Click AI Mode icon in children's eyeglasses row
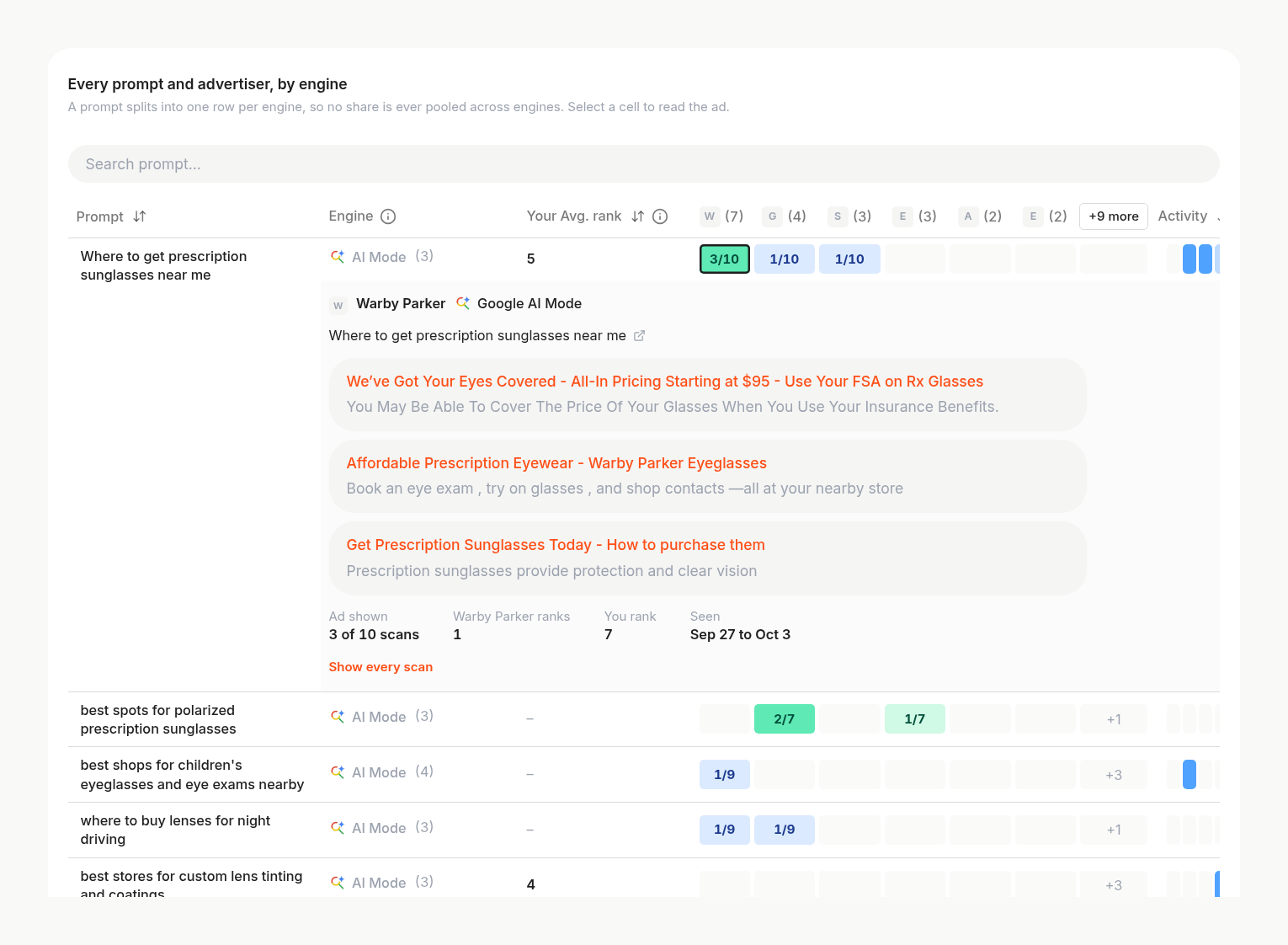The width and height of the screenshot is (1288, 945). pyautogui.click(x=338, y=772)
